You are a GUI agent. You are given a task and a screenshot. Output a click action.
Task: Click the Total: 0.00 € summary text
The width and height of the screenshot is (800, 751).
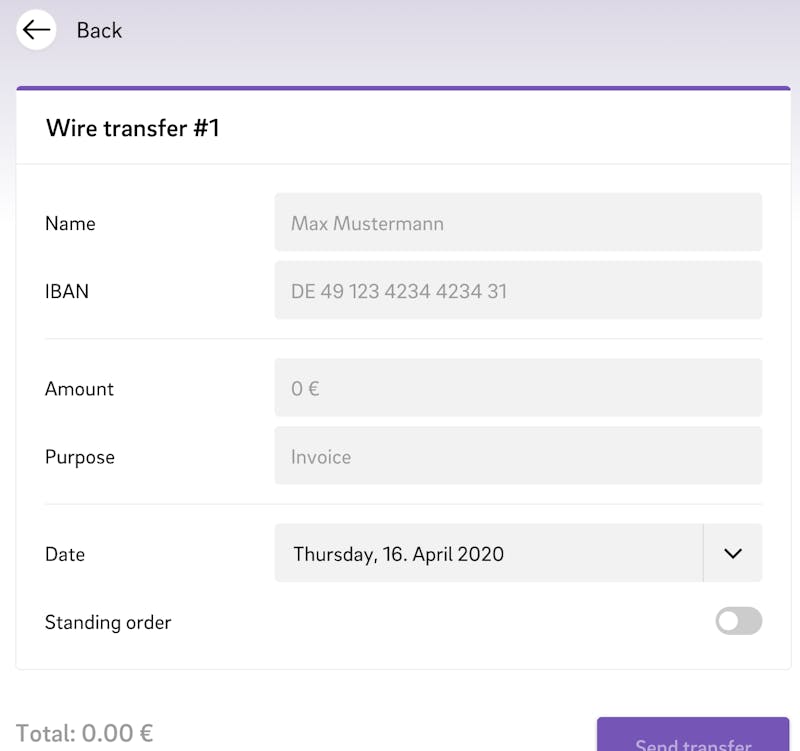[x=85, y=733]
